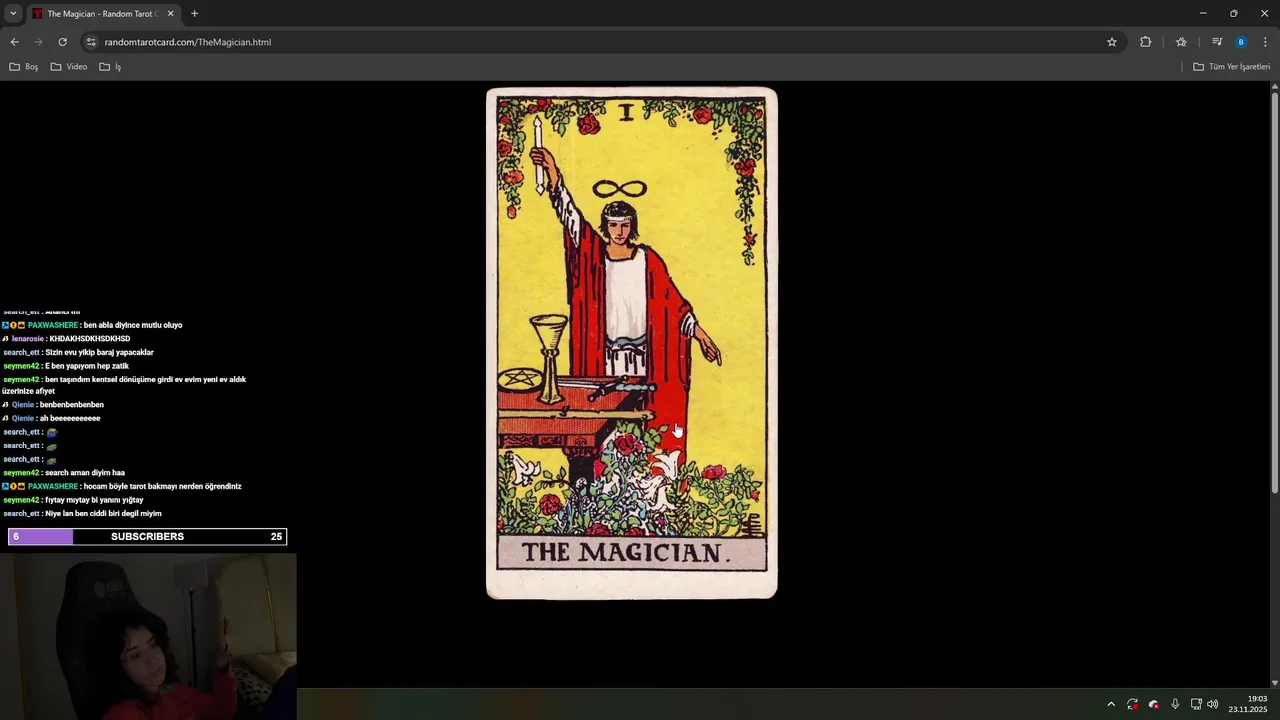
Task: Click chat message 'KHDAKHSDKHSDKHSD'
Action: (x=90, y=339)
